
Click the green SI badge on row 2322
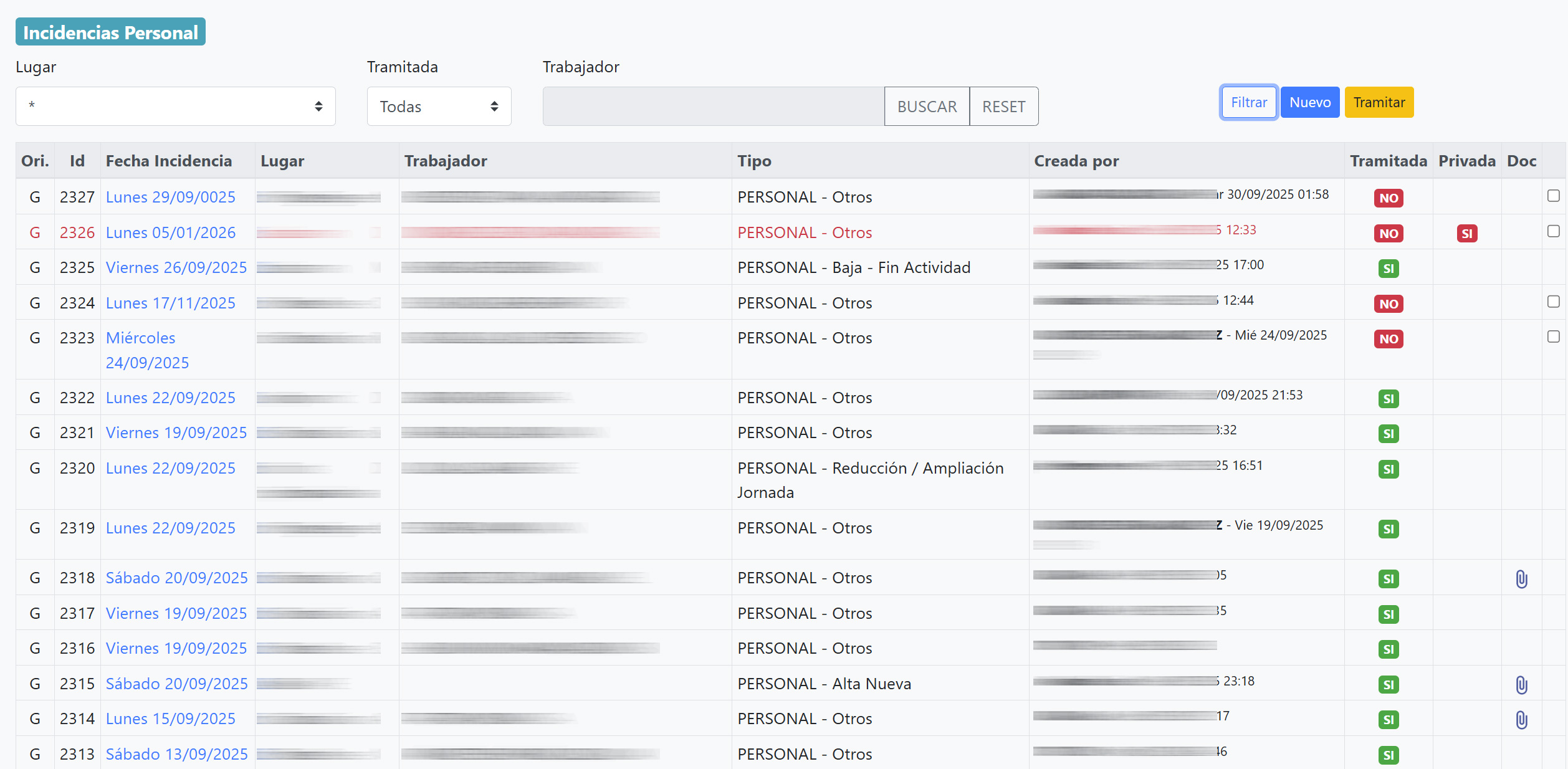click(1388, 399)
